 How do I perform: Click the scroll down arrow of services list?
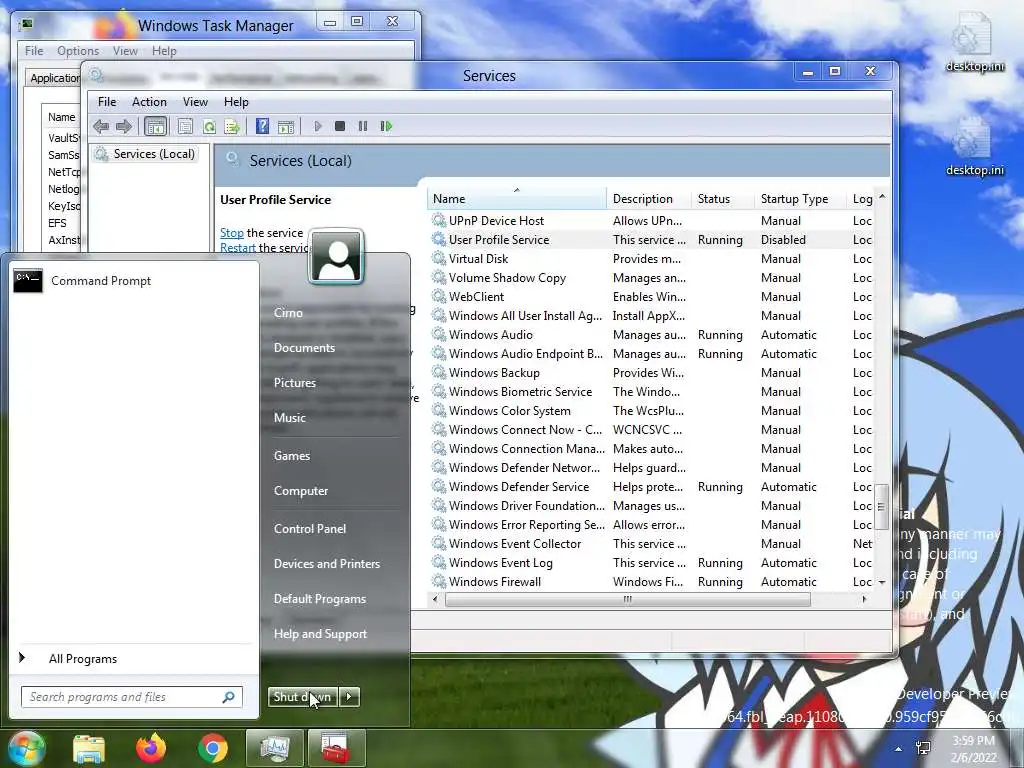click(882, 582)
